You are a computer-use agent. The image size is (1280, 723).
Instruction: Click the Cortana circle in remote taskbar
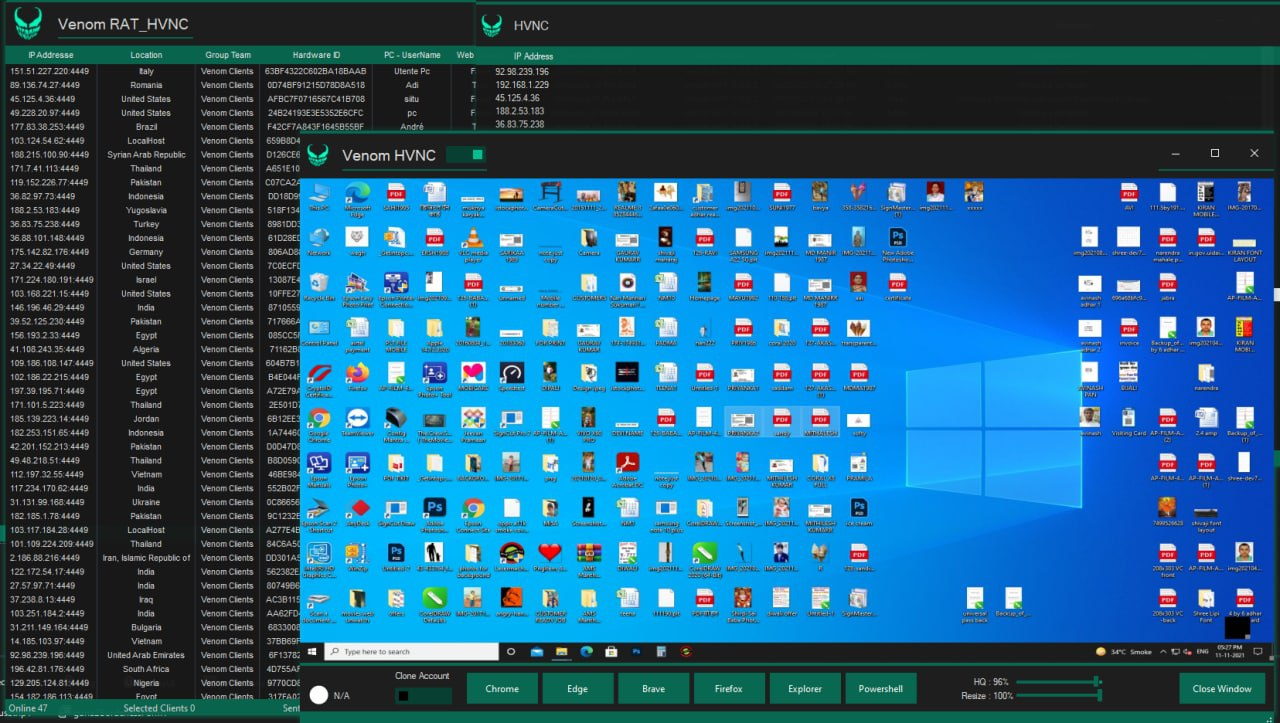(511, 651)
